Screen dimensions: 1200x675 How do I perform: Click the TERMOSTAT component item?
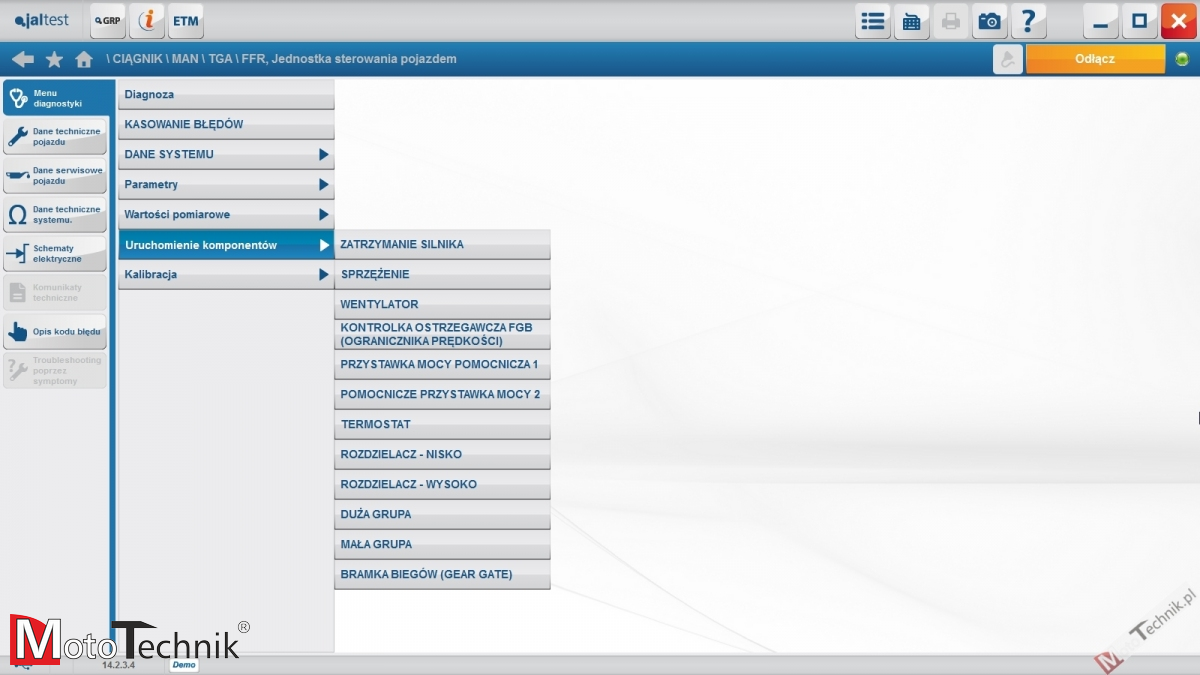[442, 425]
